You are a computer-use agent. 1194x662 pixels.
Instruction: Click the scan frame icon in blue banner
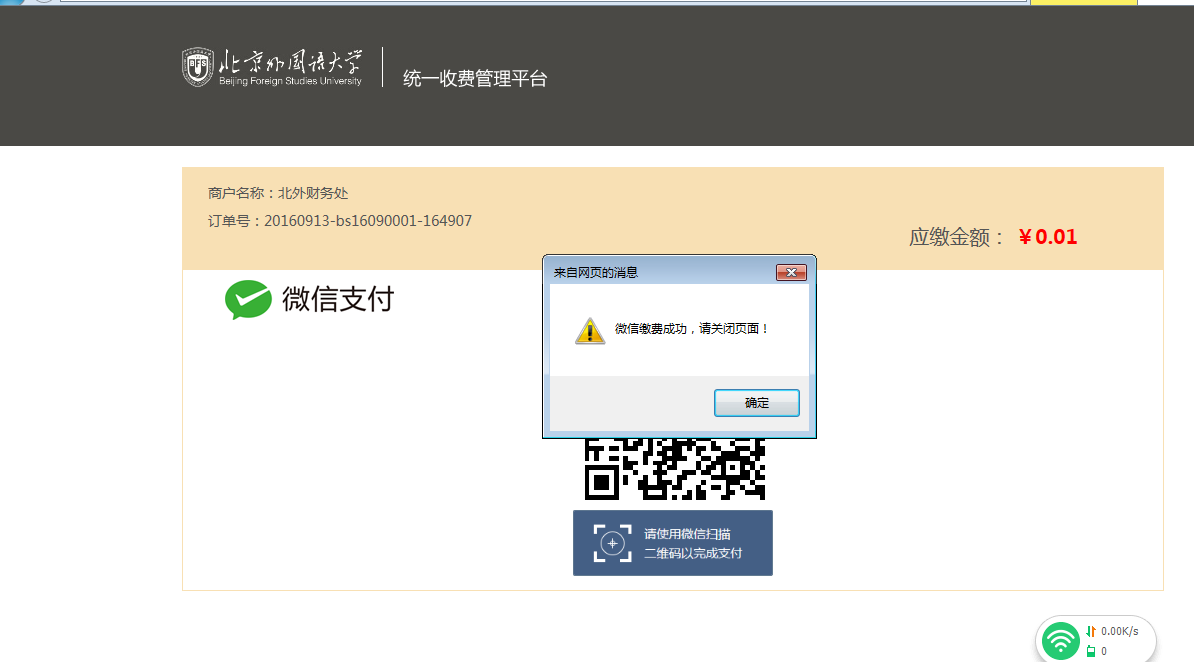point(612,543)
